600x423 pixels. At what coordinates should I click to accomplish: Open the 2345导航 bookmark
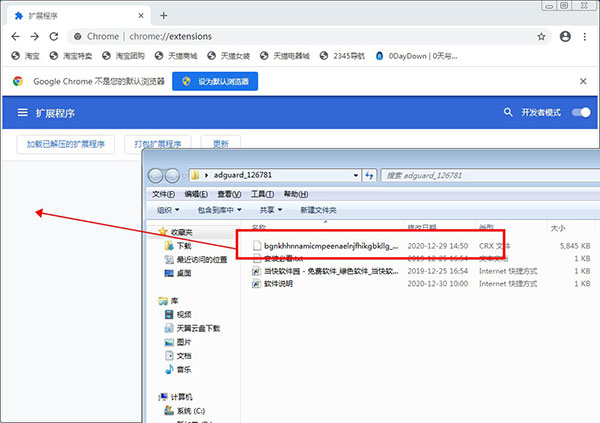342,56
